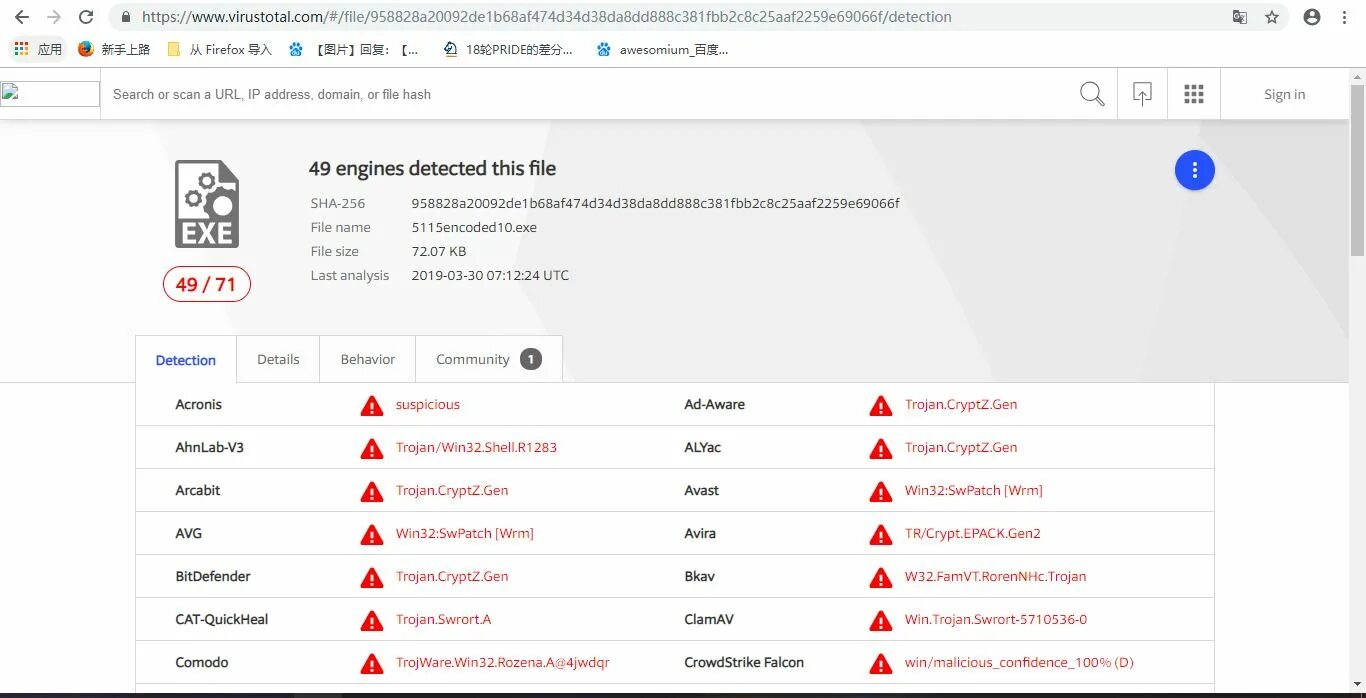Click the warning icon in Avira row
Viewport: 1366px width, 698px height.
coord(881,534)
